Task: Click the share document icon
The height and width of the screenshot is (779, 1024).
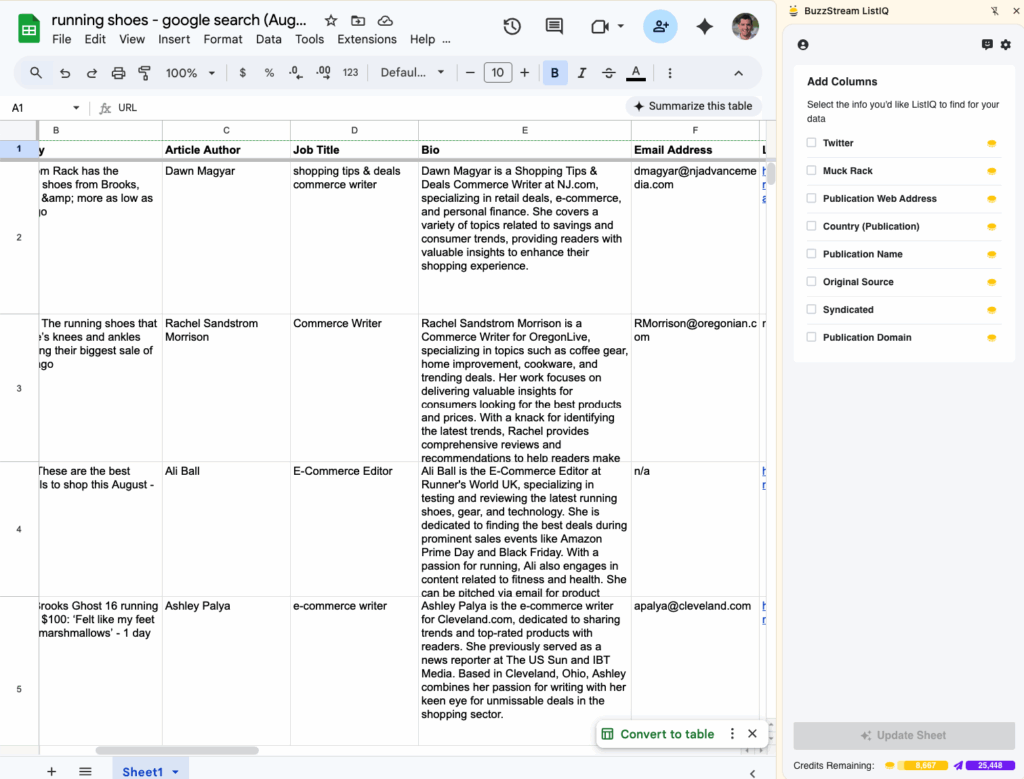Action: pos(660,27)
